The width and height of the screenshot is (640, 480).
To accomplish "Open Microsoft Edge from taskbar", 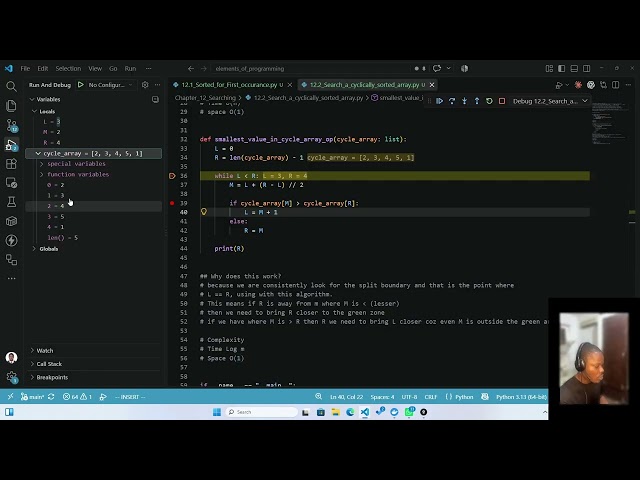I will 350,412.
